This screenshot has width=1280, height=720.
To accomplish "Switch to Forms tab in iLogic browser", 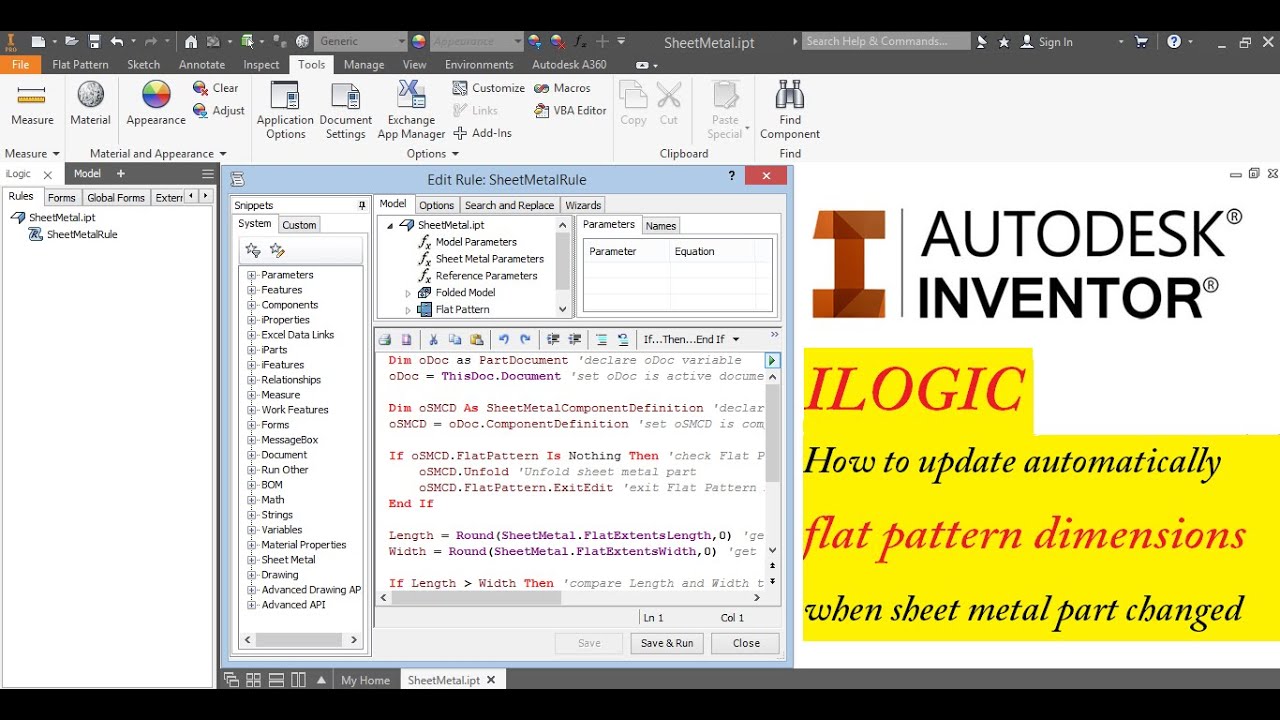I will pos(61,198).
